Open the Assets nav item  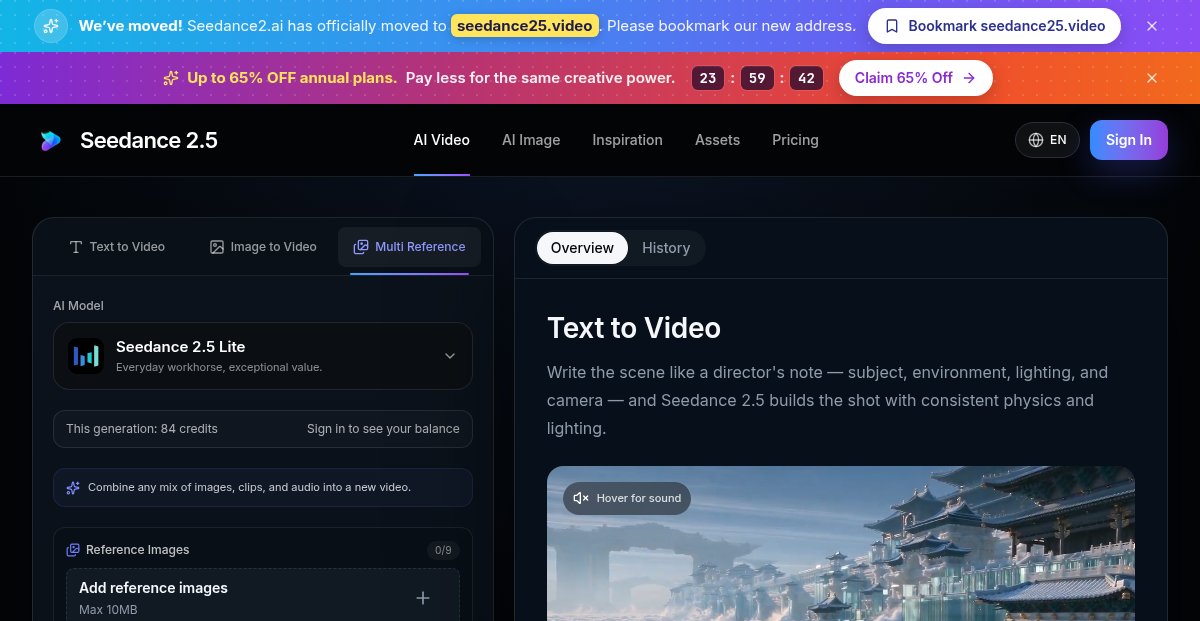(717, 140)
